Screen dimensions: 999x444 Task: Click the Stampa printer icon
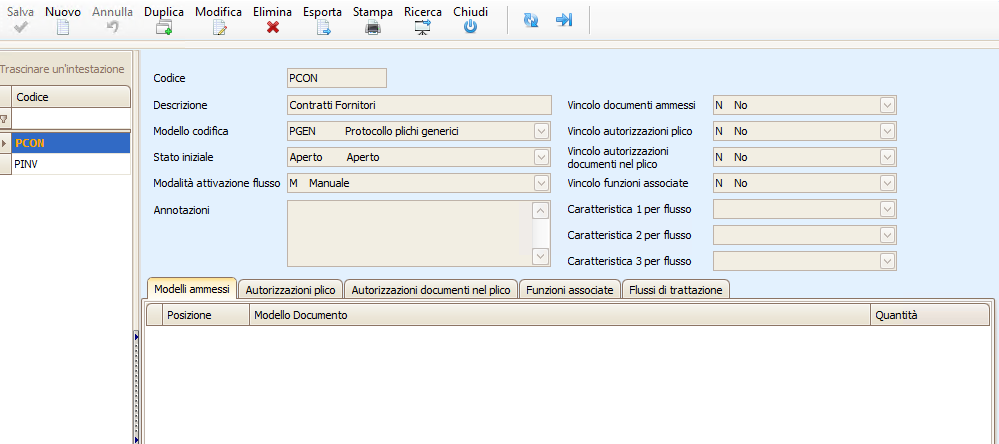click(x=373, y=28)
